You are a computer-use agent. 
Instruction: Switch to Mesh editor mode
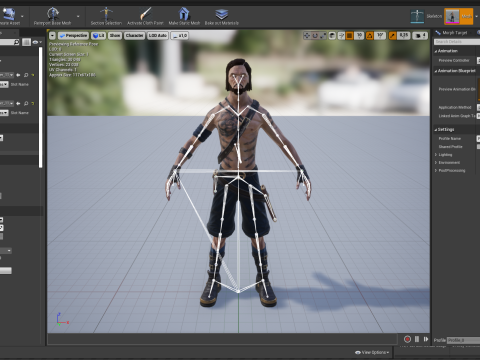pos(459,16)
